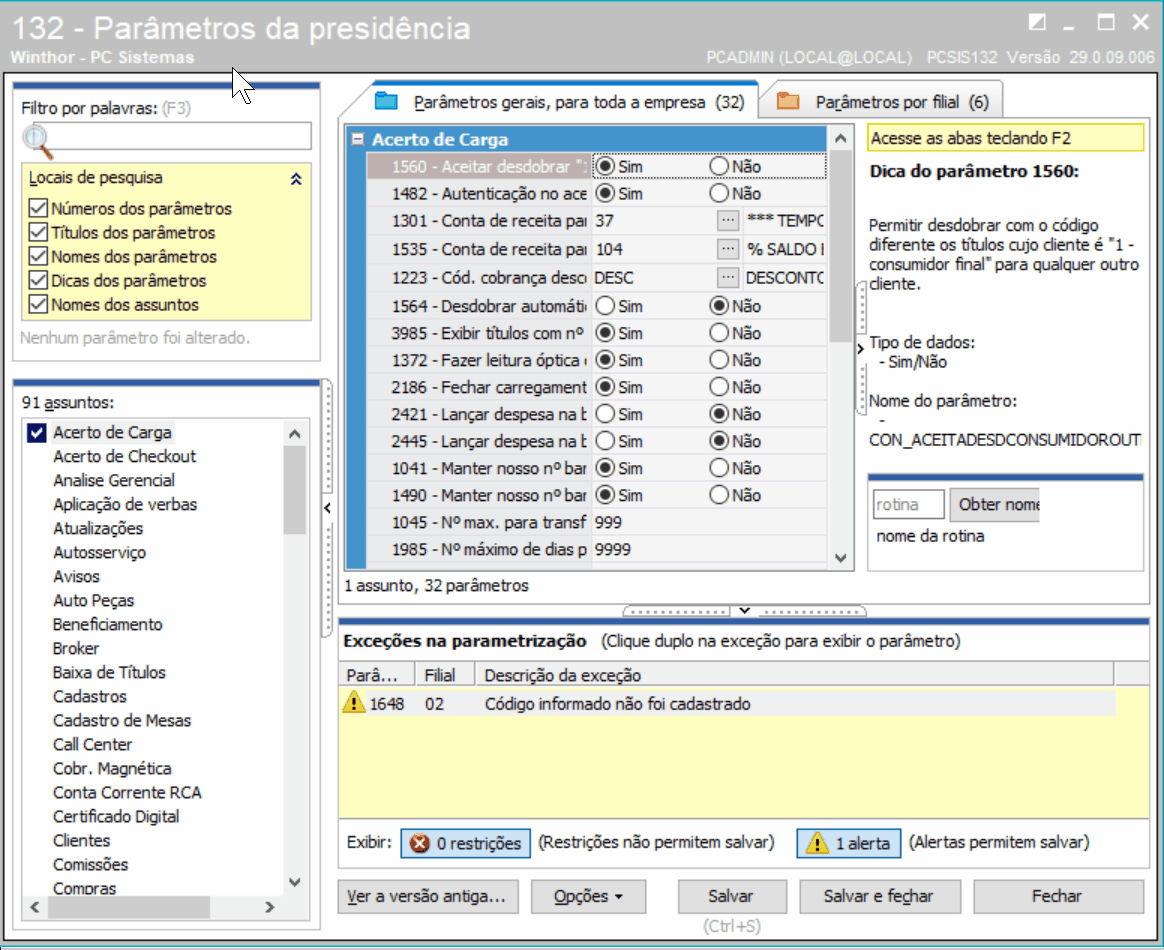Set parameter 1564 to Sim
This screenshot has height=950, width=1164.
click(605, 306)
